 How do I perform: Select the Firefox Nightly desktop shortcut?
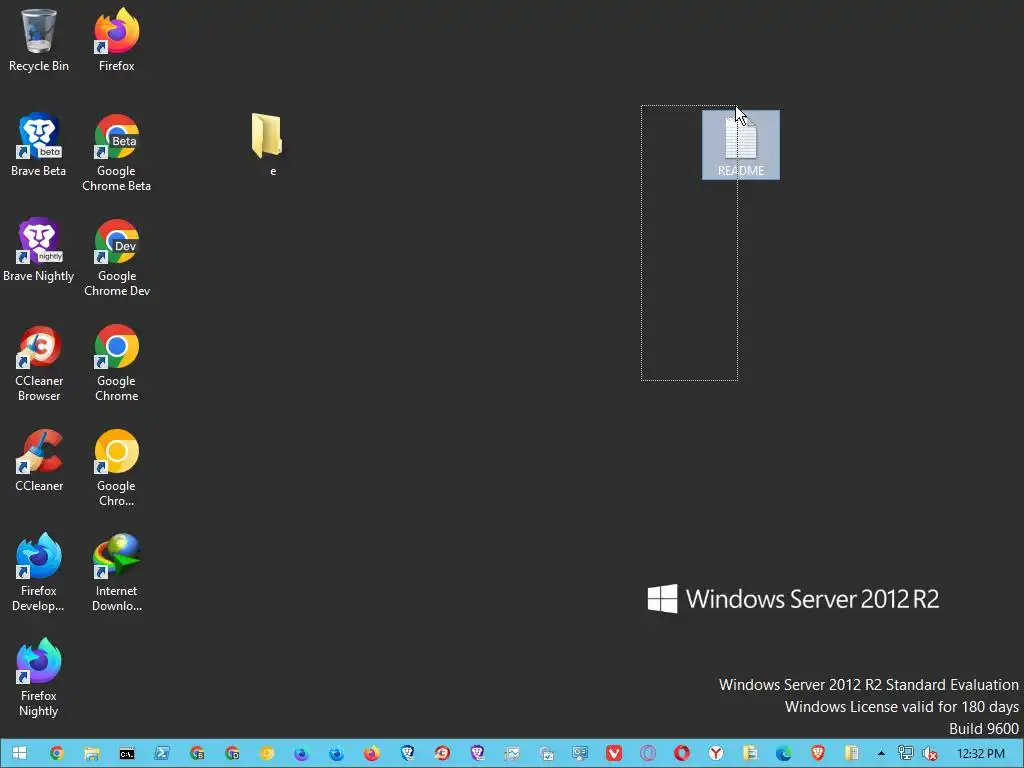(39, 677)
